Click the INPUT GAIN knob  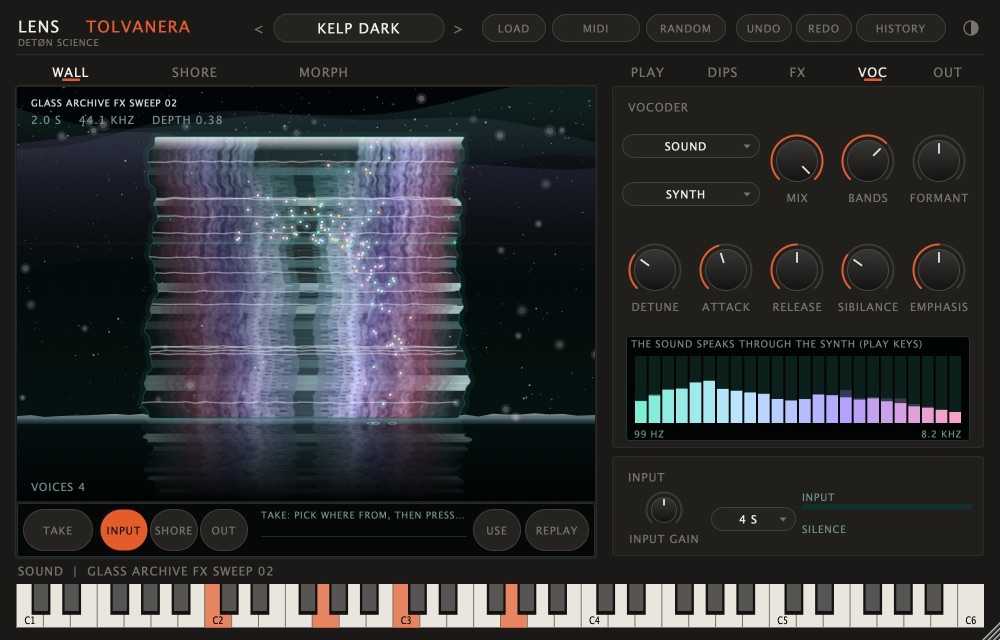664,509
